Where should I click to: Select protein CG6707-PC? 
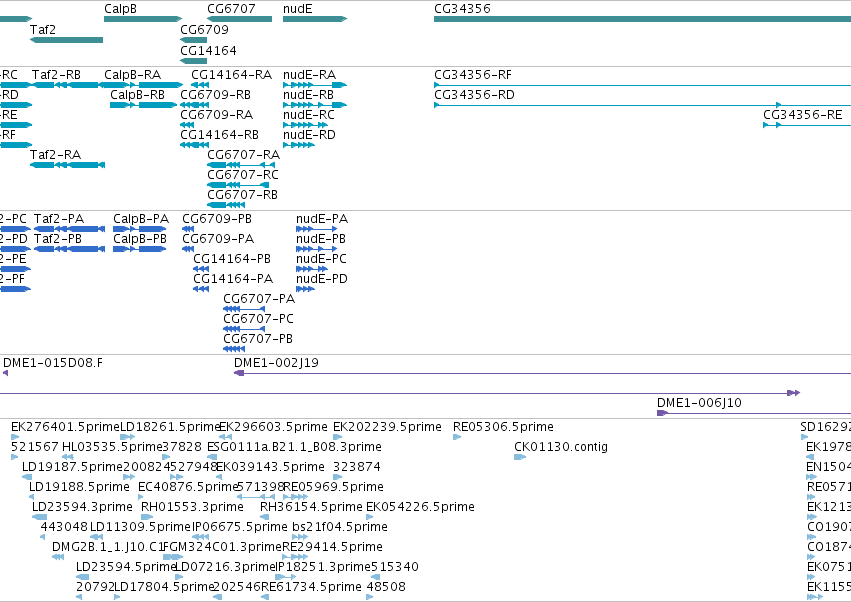click(258, 319)
